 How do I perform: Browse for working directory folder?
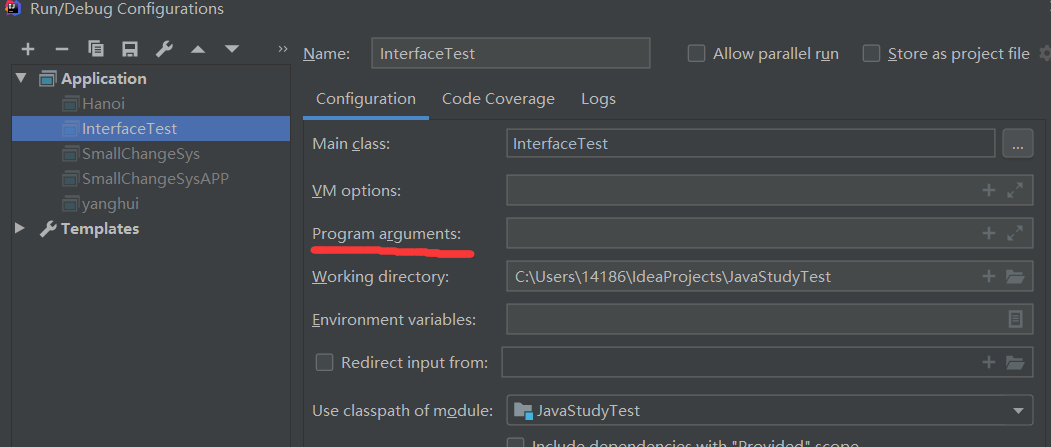[x=1015, y=277]
